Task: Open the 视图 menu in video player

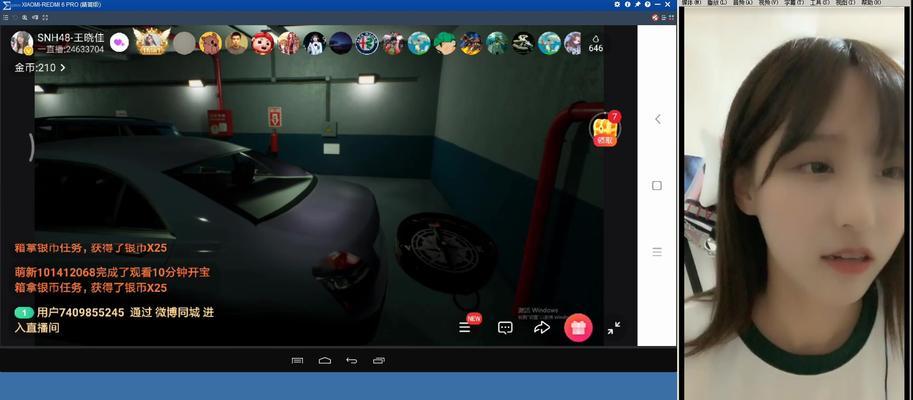Action: point(844,3)
